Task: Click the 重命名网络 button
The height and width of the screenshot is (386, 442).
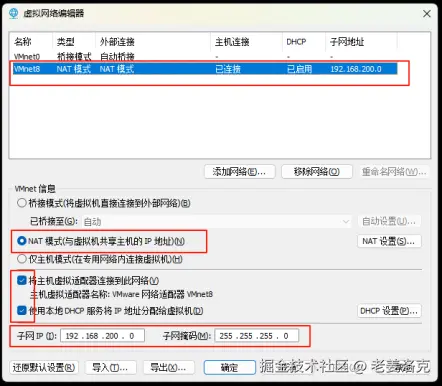Action: (x=394, y=172)
